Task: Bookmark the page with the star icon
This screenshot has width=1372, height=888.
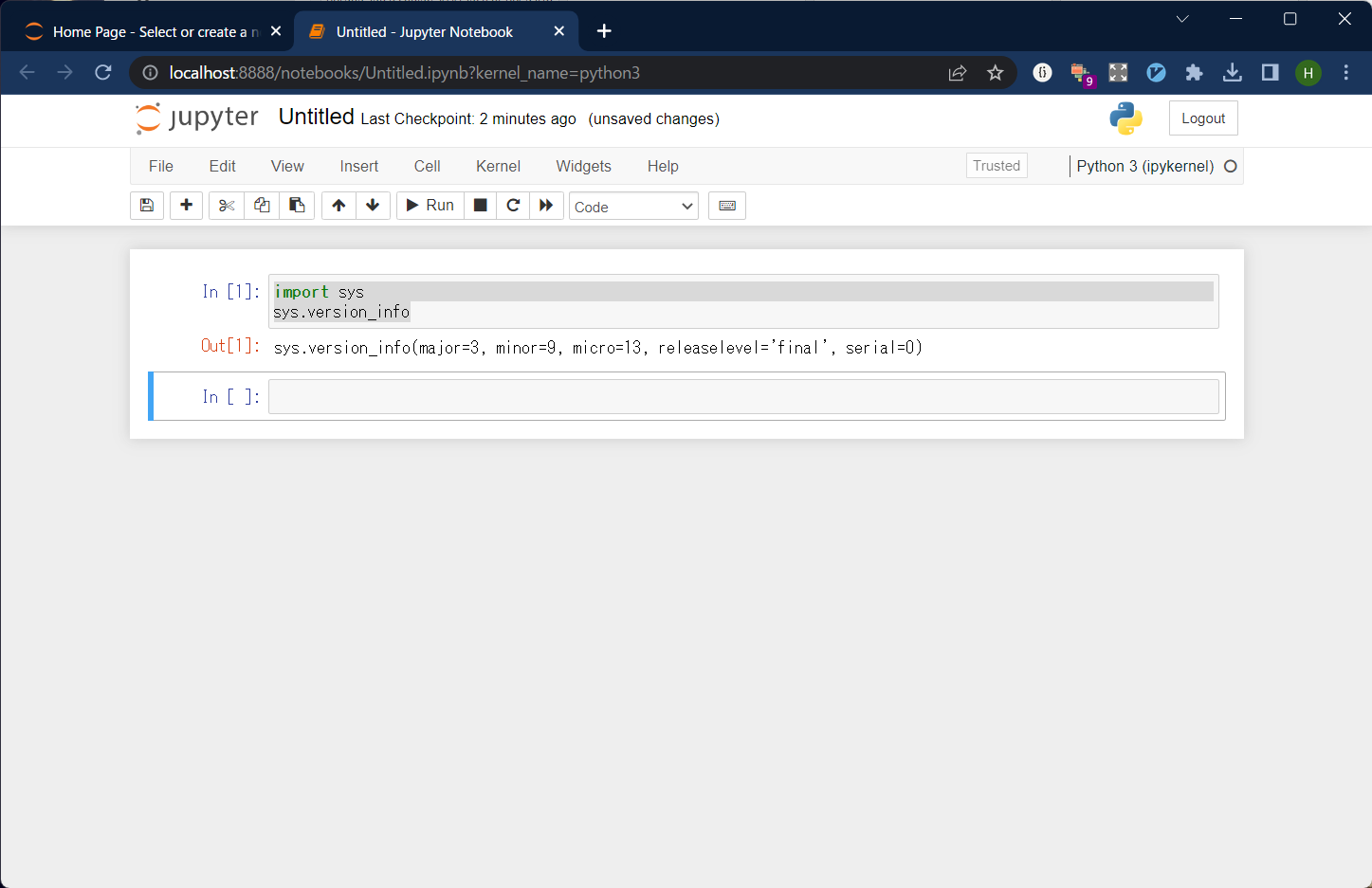Action: [x=996, y=72]
